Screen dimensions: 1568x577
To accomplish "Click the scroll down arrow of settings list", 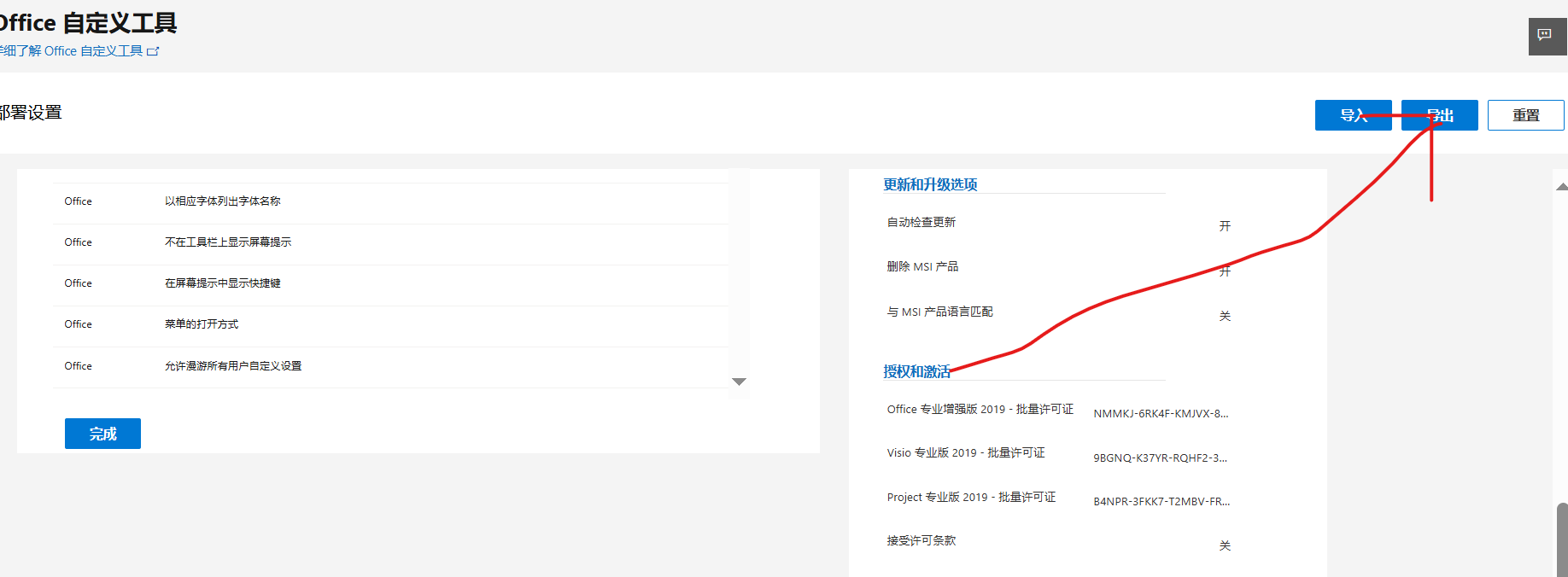I will point(740,382).
